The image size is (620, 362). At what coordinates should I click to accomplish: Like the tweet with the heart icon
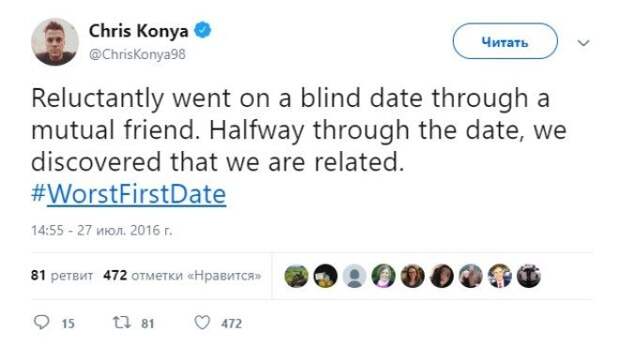[x=202, y=322]
